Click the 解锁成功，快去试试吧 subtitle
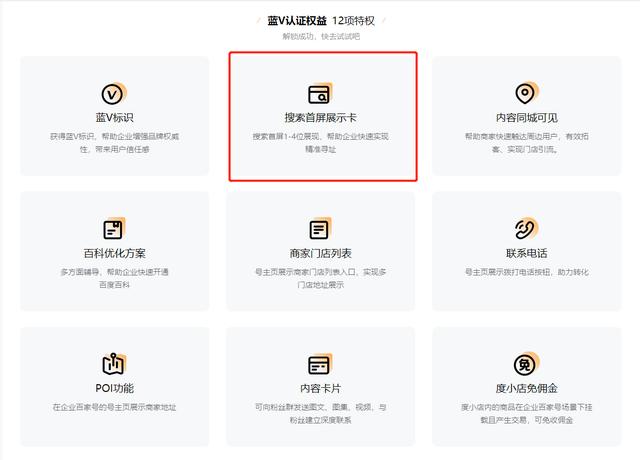 coord(321,36)
